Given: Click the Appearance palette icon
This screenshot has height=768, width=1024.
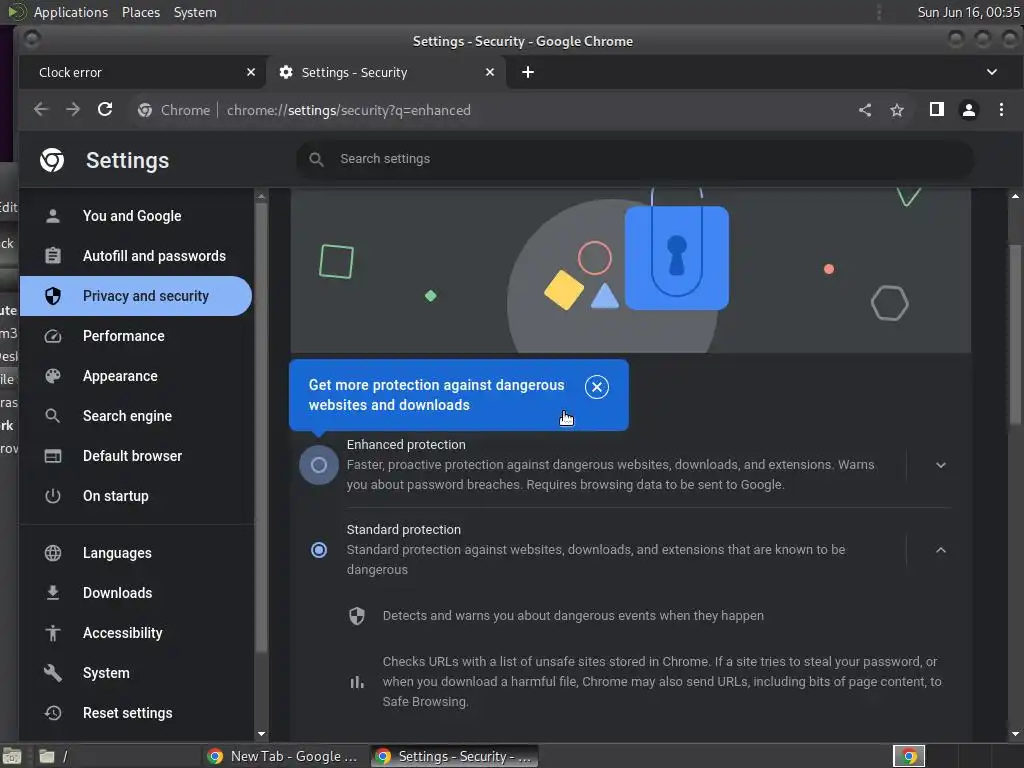Looking at the screenshot, I should tap(53, 376).
